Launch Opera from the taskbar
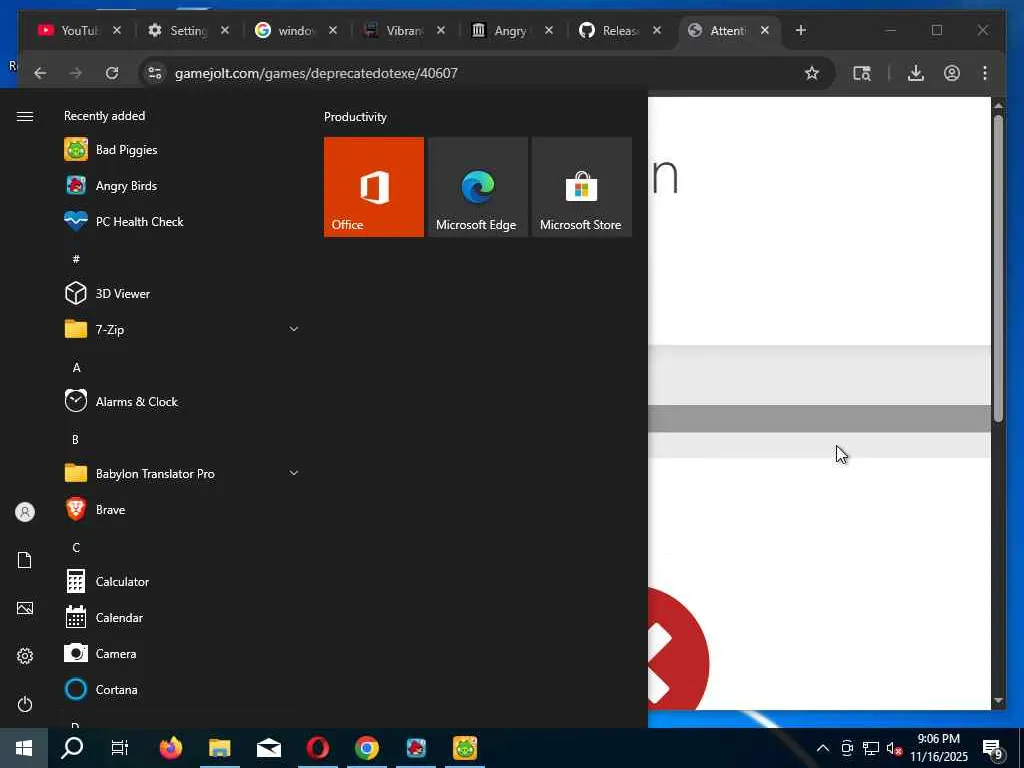This screenshot has width=1024, height=768. tap(317, 748)
